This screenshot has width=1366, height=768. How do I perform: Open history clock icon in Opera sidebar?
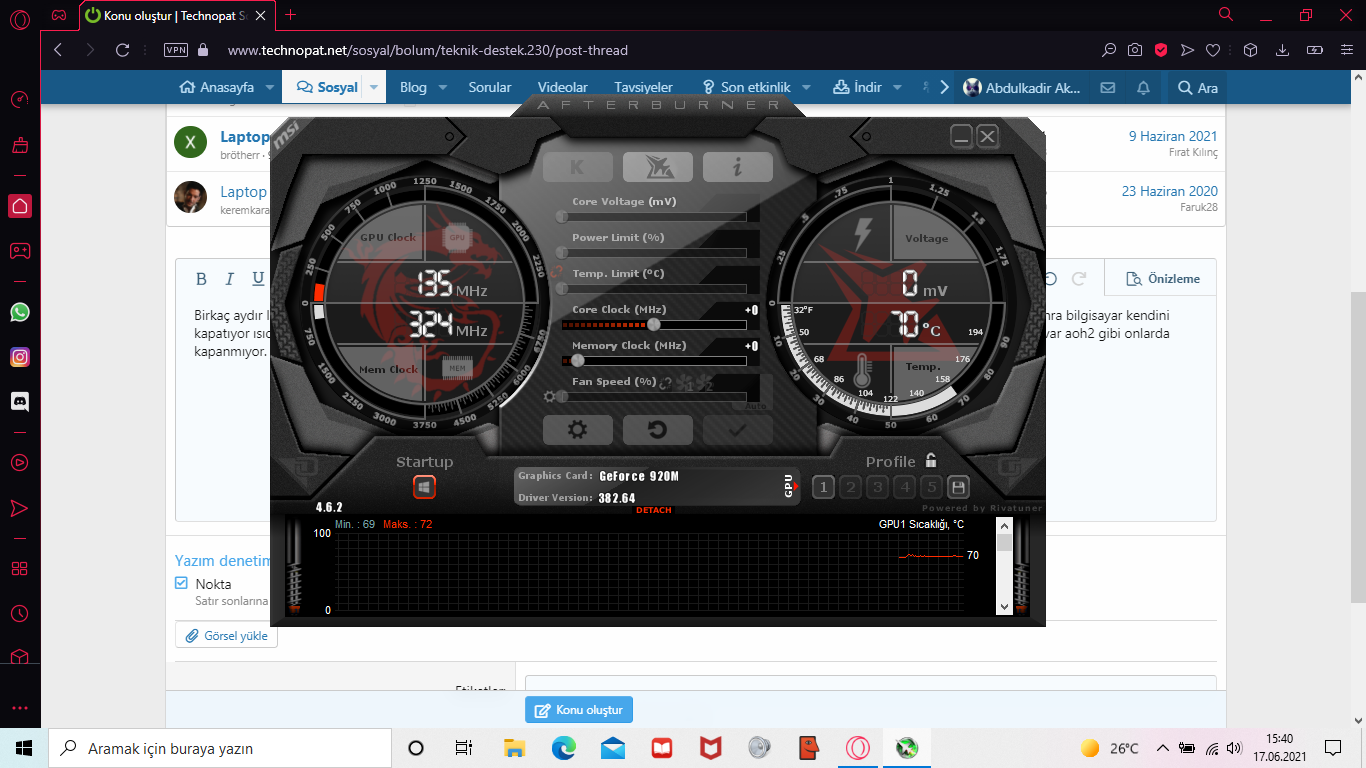pyautogui.click(x=20, y=613)
